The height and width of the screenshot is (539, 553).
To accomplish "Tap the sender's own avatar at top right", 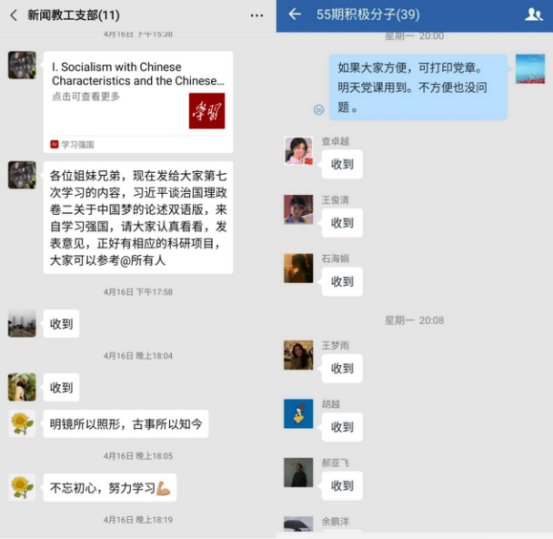I will coord(530,69).
